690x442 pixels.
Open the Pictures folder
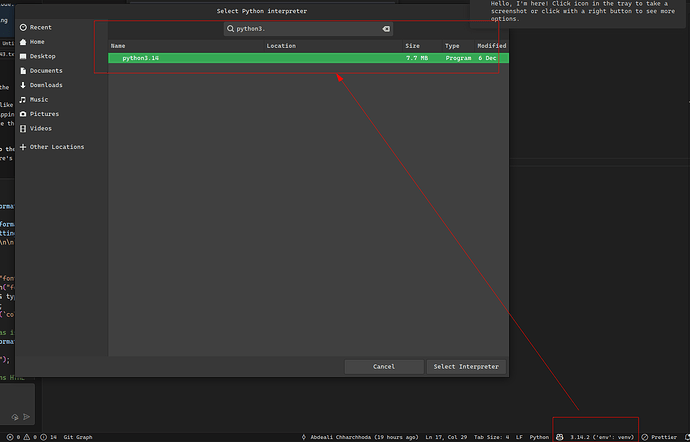pos(43,114)
